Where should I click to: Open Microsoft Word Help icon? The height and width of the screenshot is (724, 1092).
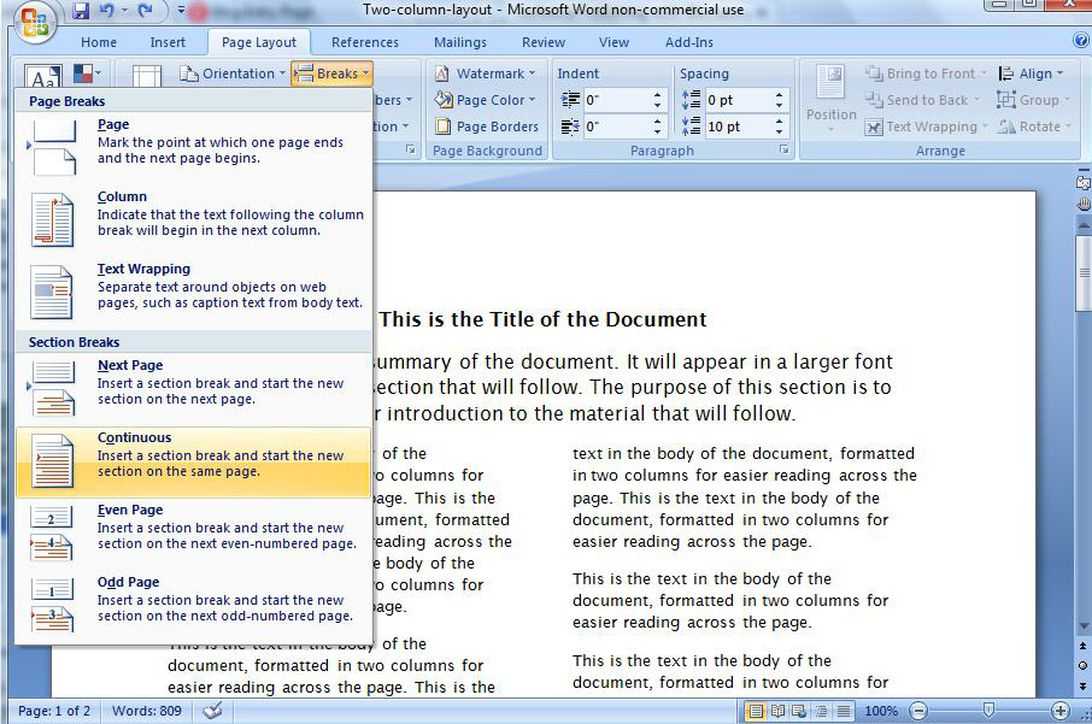coord(1081,40)
